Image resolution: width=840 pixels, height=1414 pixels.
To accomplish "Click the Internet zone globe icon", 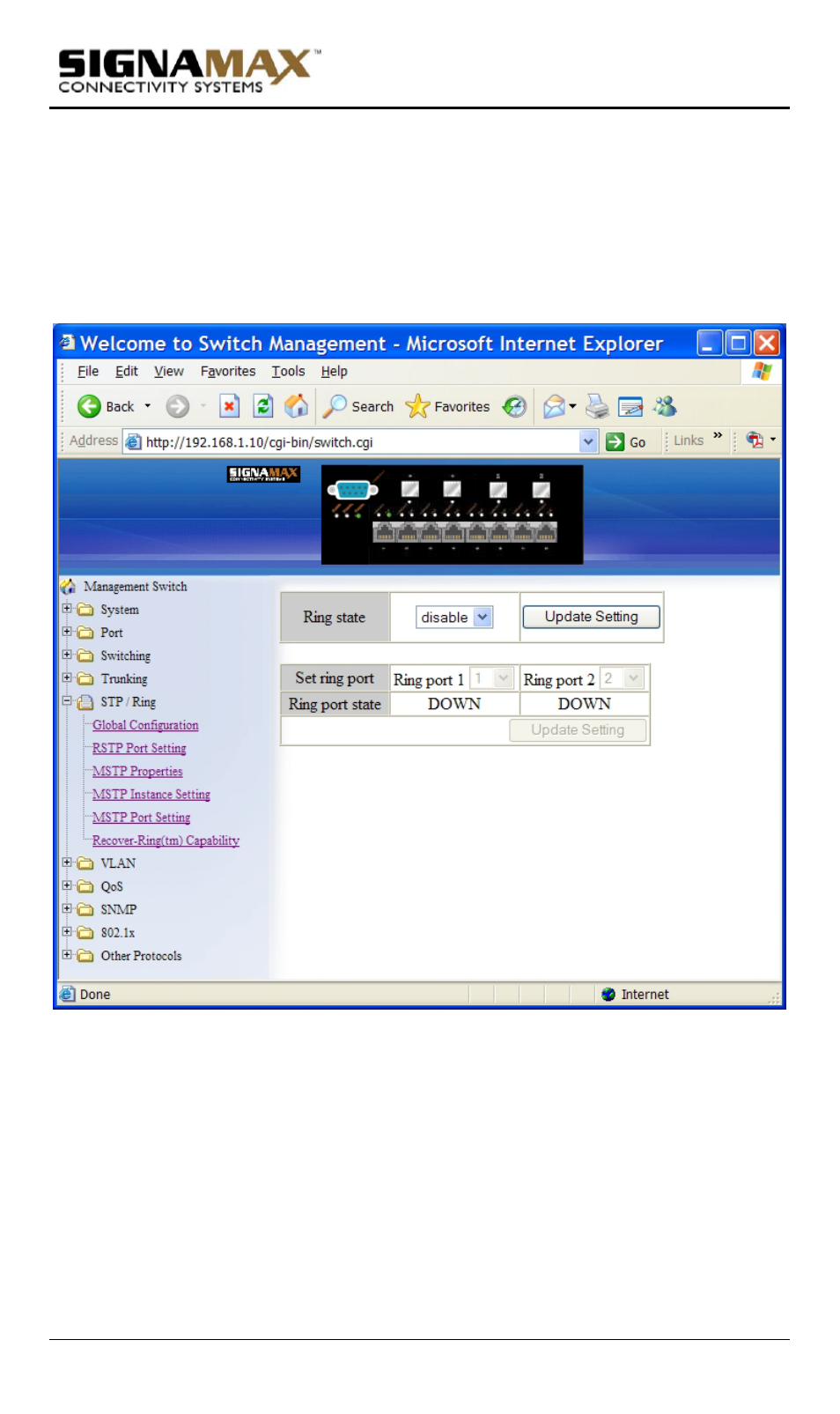I will point(608,995).
